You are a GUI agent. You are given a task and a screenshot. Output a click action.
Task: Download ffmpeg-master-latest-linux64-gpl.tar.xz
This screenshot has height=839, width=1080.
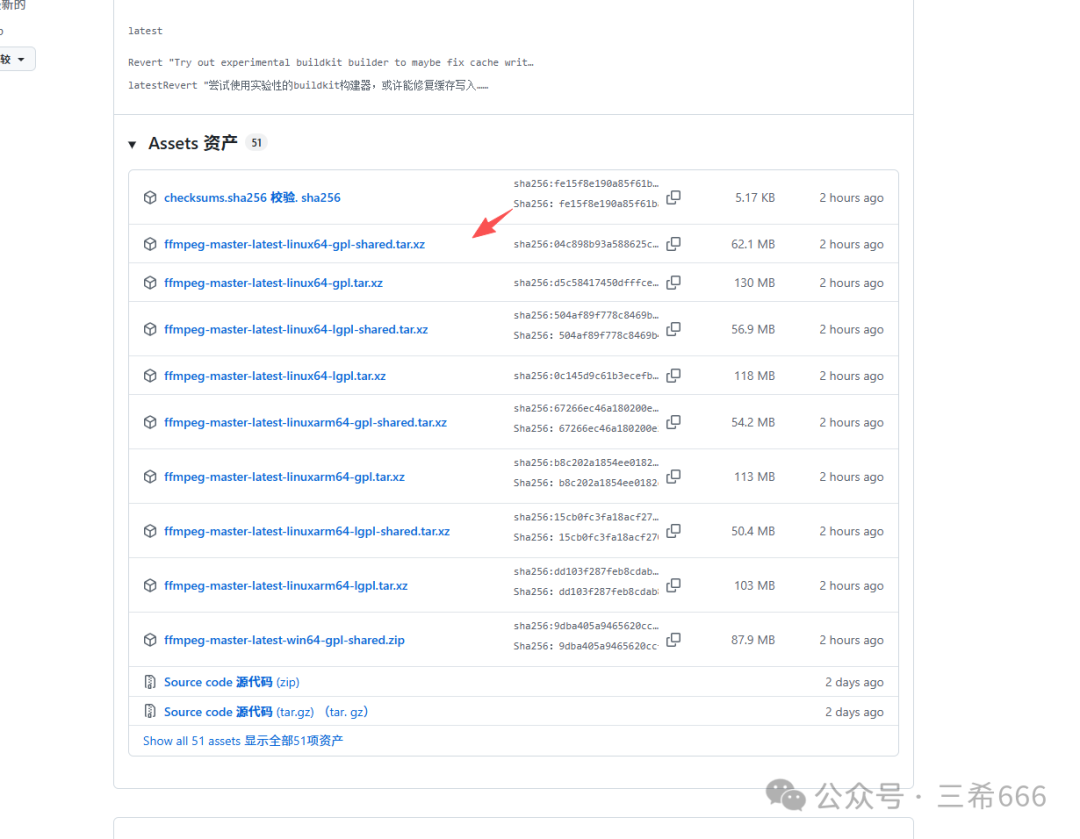[273, 283]
